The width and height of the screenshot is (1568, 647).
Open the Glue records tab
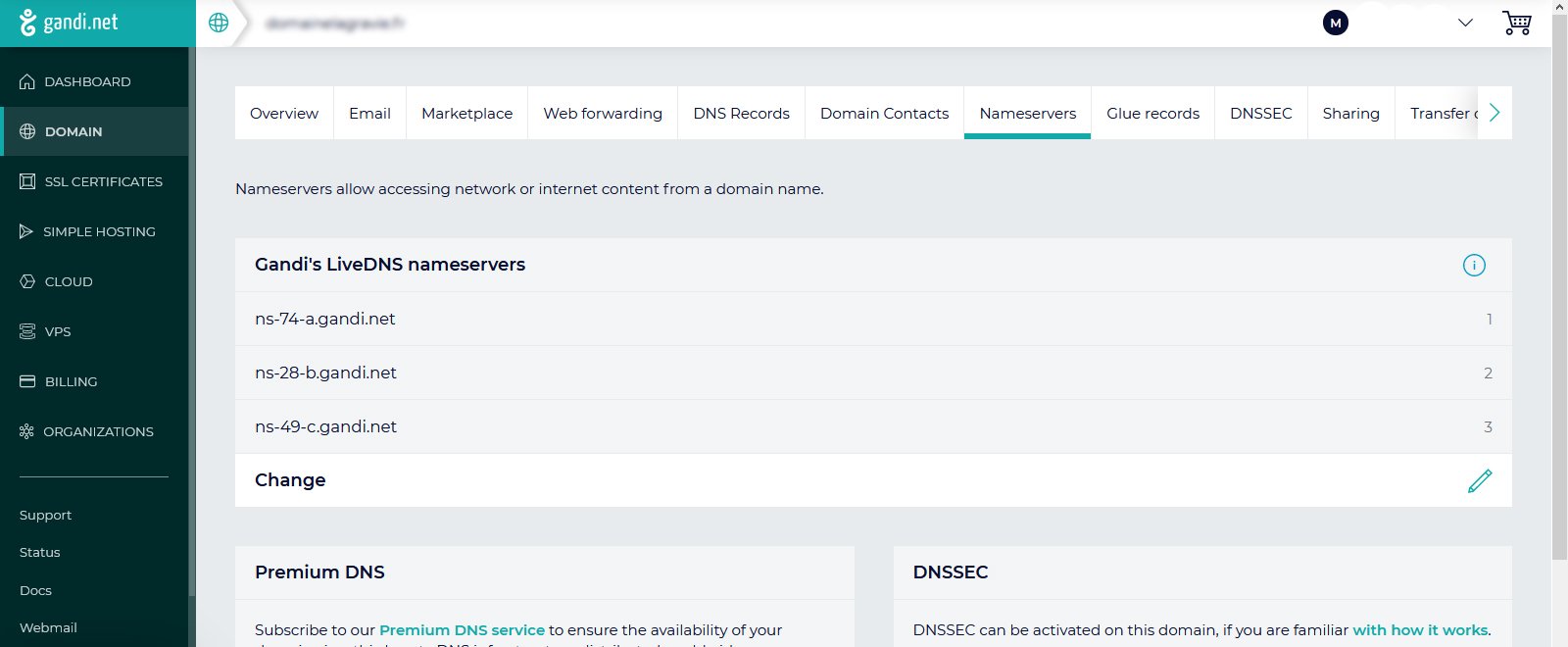pyautogui.click(x=1152, y=113)
